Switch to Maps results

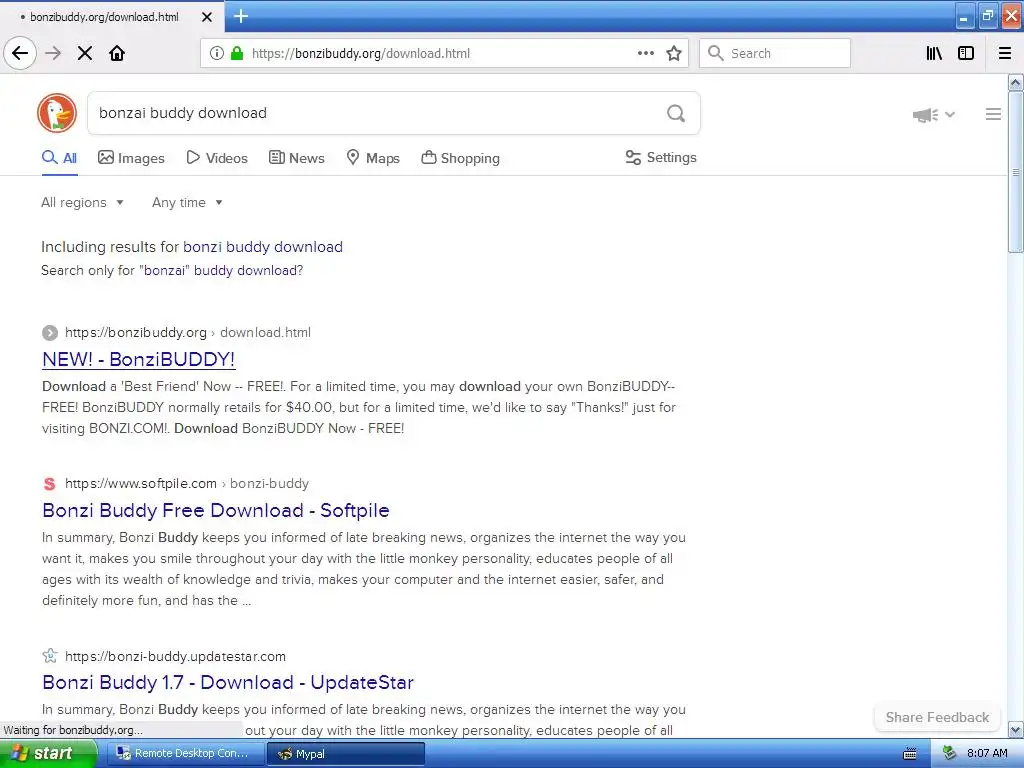(372, 158)
